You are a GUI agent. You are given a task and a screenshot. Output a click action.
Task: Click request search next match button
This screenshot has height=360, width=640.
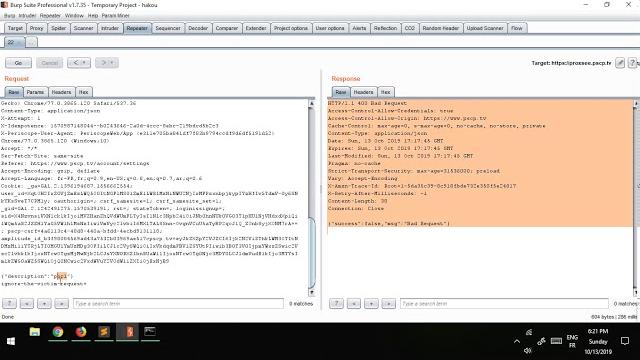62,303
